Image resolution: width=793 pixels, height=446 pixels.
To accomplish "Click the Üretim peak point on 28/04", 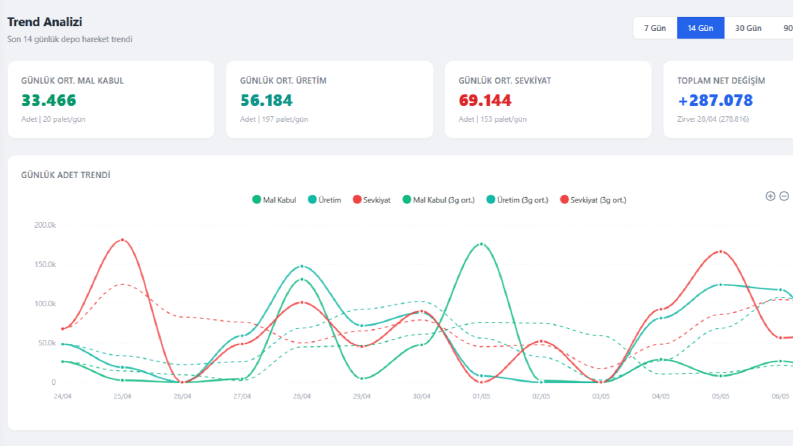I will [x=302, y=266].
